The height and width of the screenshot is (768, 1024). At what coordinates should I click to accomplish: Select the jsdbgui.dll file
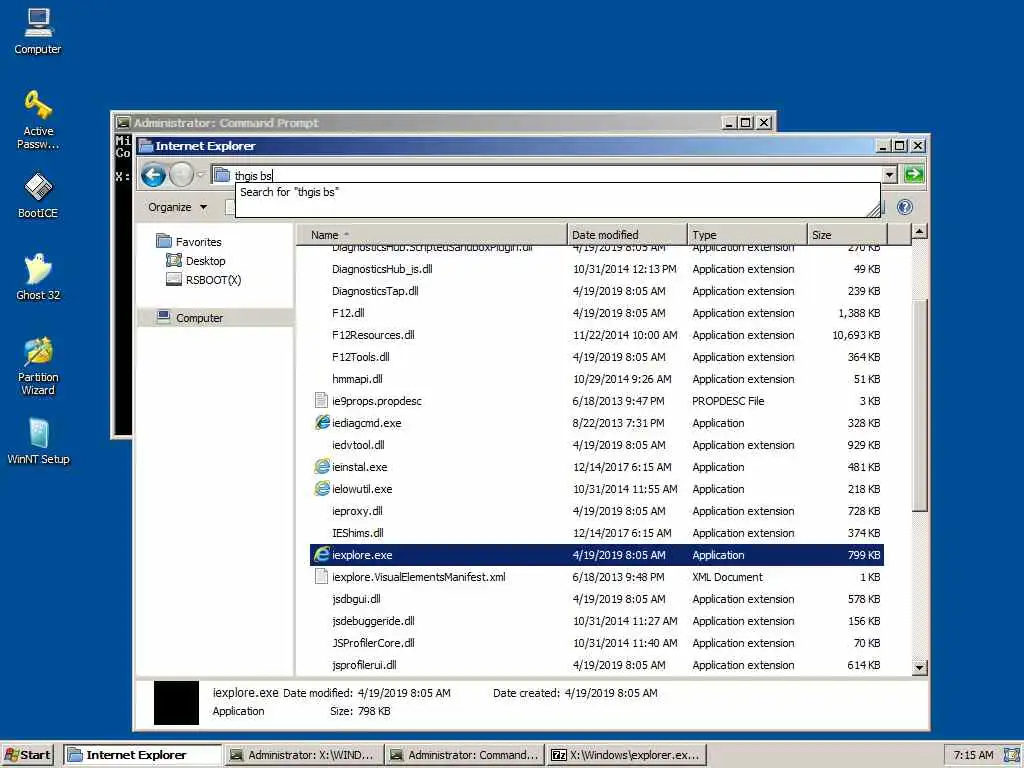click(356, 599)
